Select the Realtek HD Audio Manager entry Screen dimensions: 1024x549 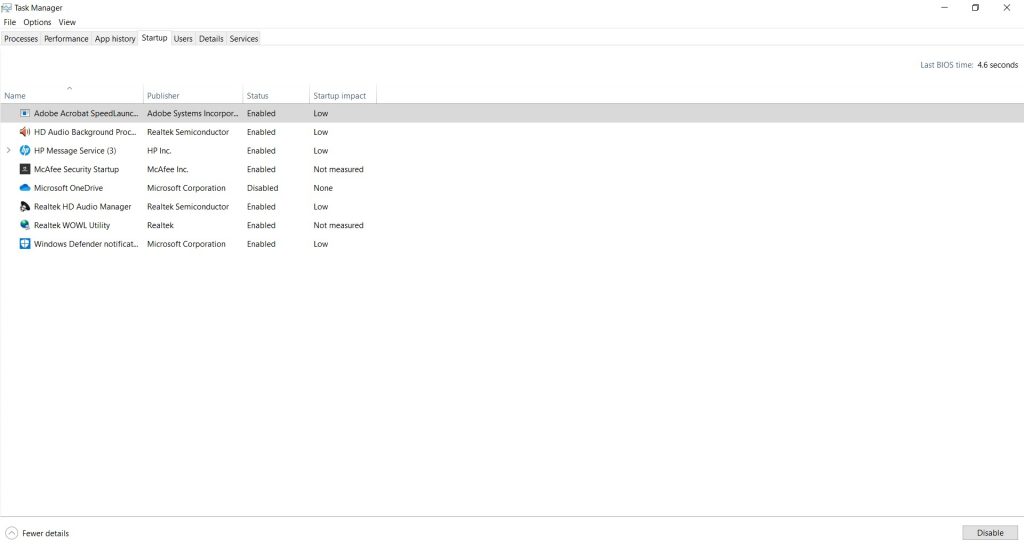[82, 206]
